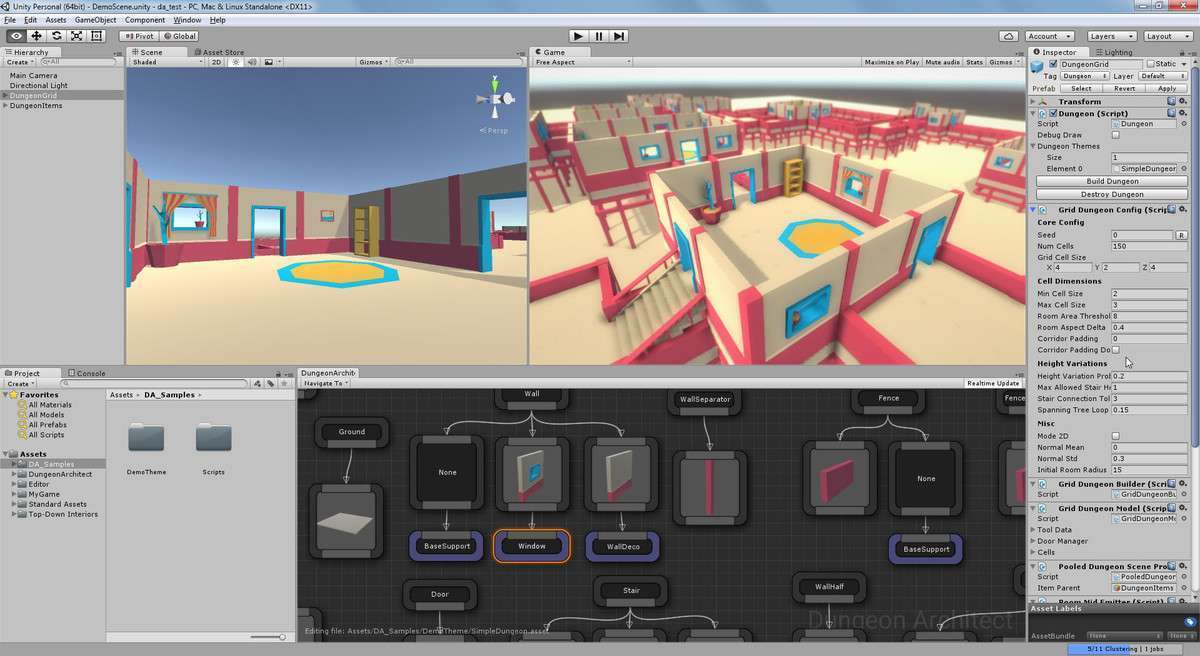Open the Layout dropdown
The width and height of the screenshot is (1200, 656).
click(x=1166, y=36)
